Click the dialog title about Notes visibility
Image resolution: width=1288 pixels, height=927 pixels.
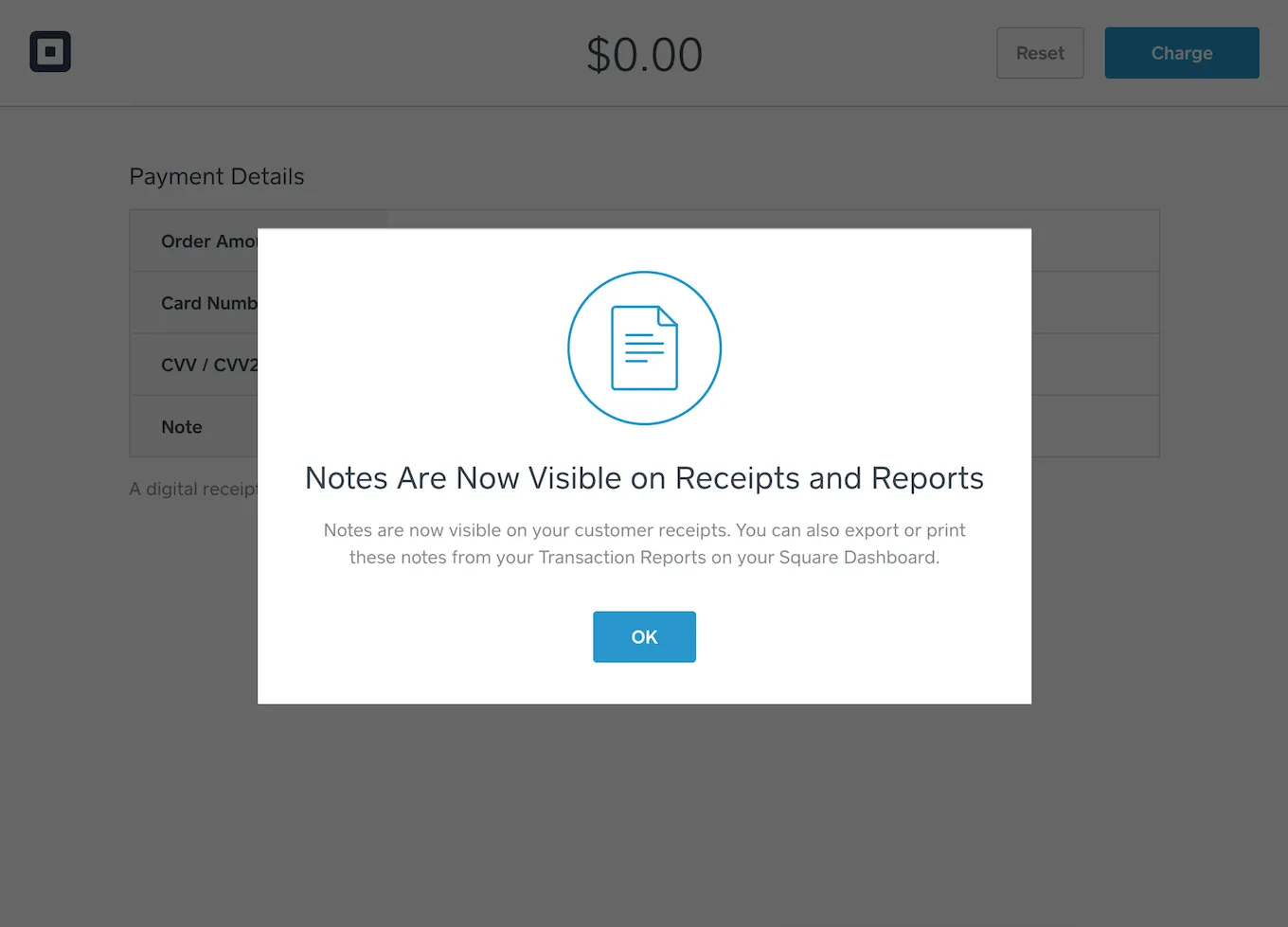coord(644,478)
